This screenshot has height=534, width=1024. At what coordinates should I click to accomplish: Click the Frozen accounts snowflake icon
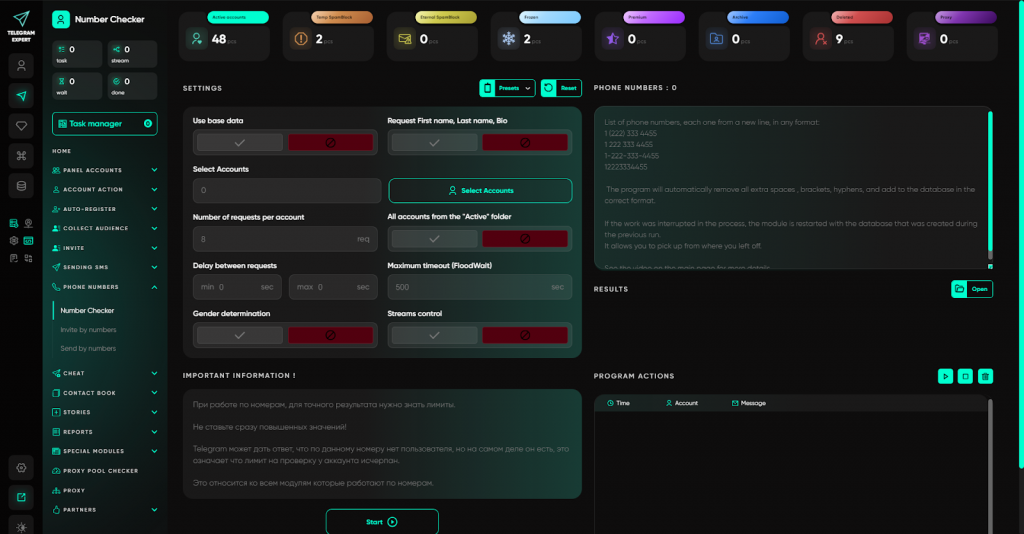pyautogui.click(x=509, y=39)
